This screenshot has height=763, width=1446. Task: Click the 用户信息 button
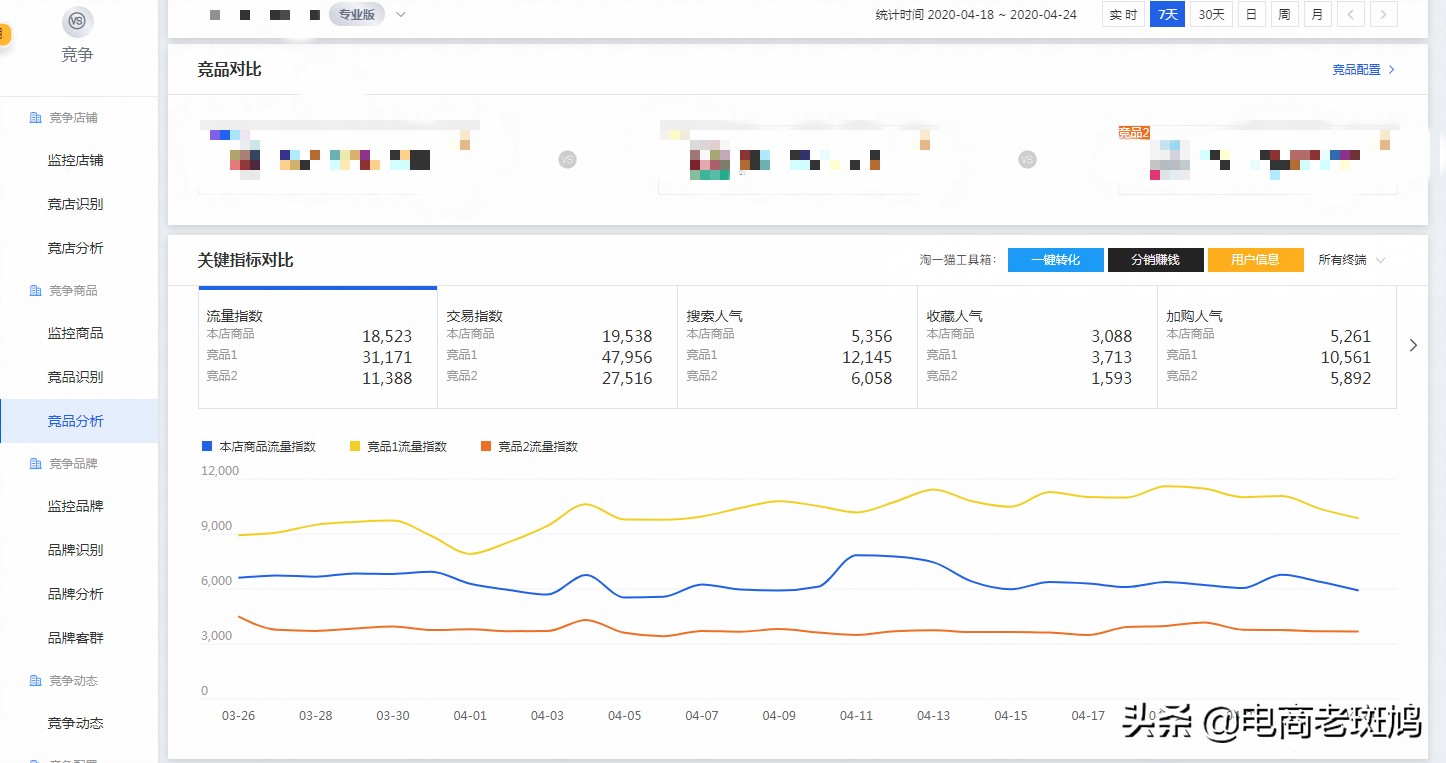(x=1256, y=260)
